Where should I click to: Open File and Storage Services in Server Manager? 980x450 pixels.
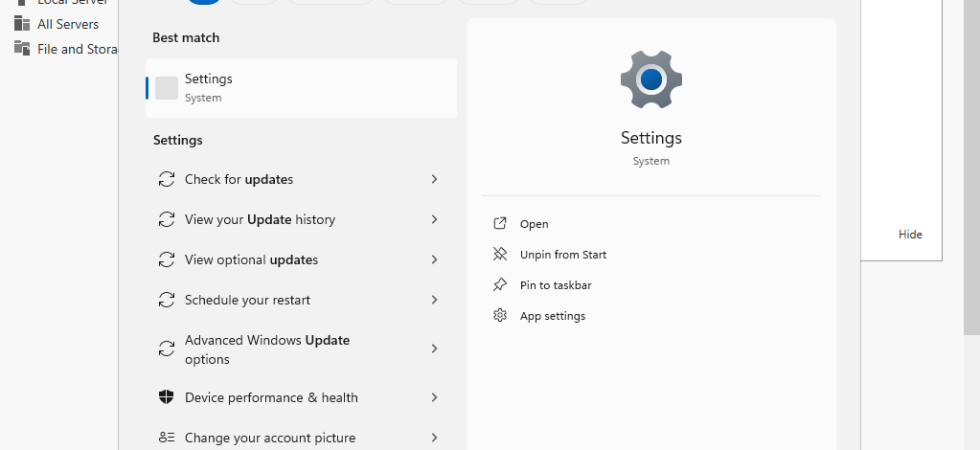(77, 49)
